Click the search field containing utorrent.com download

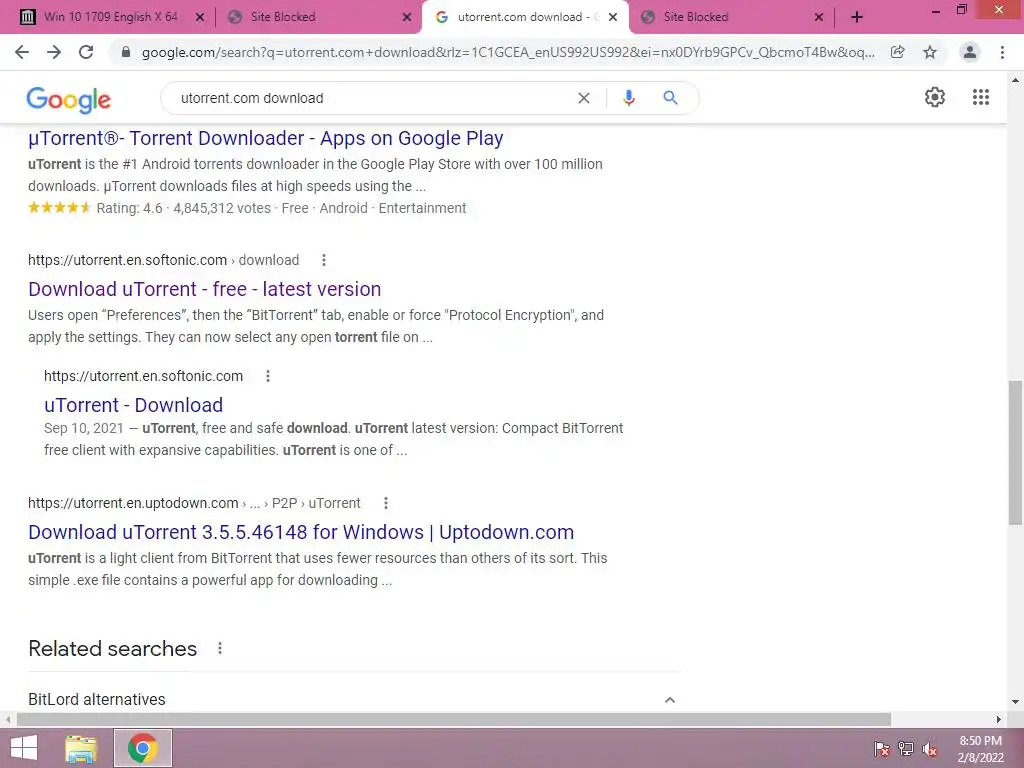click(x=372, y=98)
